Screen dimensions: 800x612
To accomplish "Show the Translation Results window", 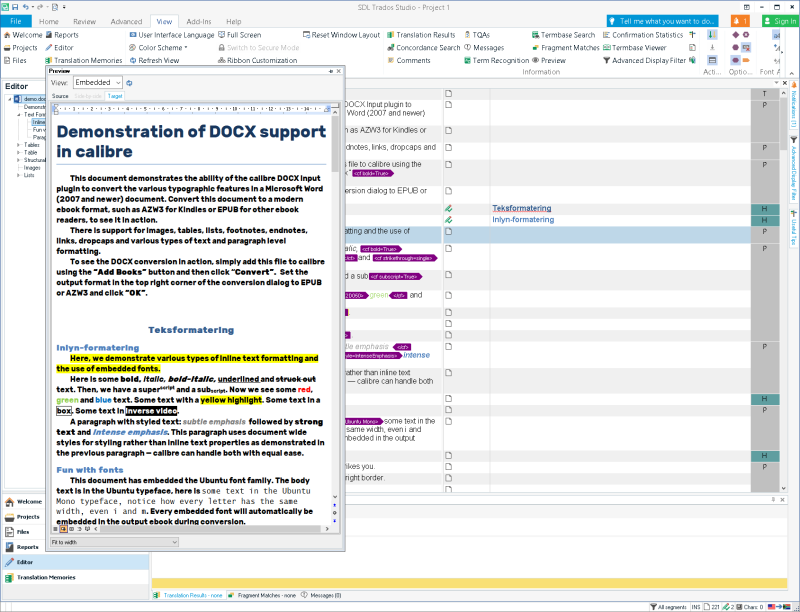I will pos(421,35).
